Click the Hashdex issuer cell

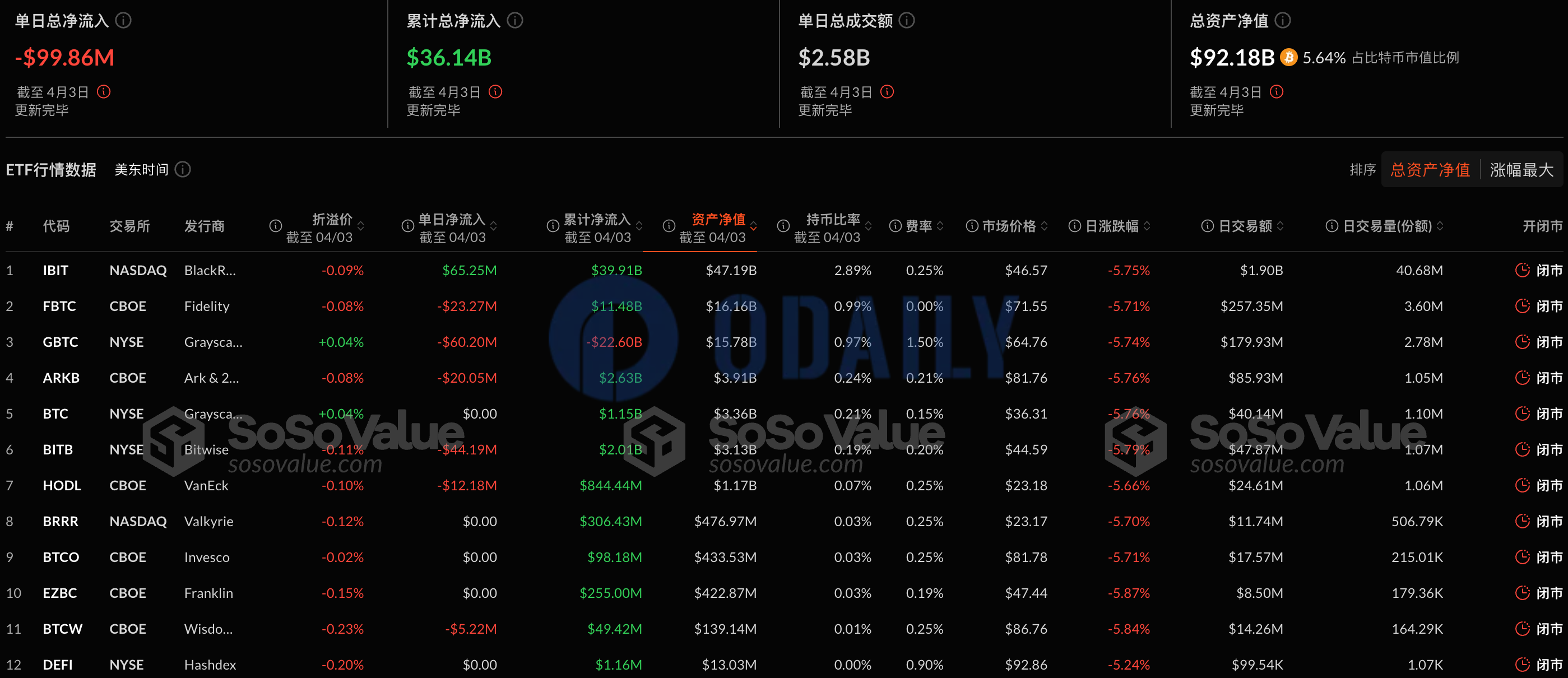click(210, 665)
